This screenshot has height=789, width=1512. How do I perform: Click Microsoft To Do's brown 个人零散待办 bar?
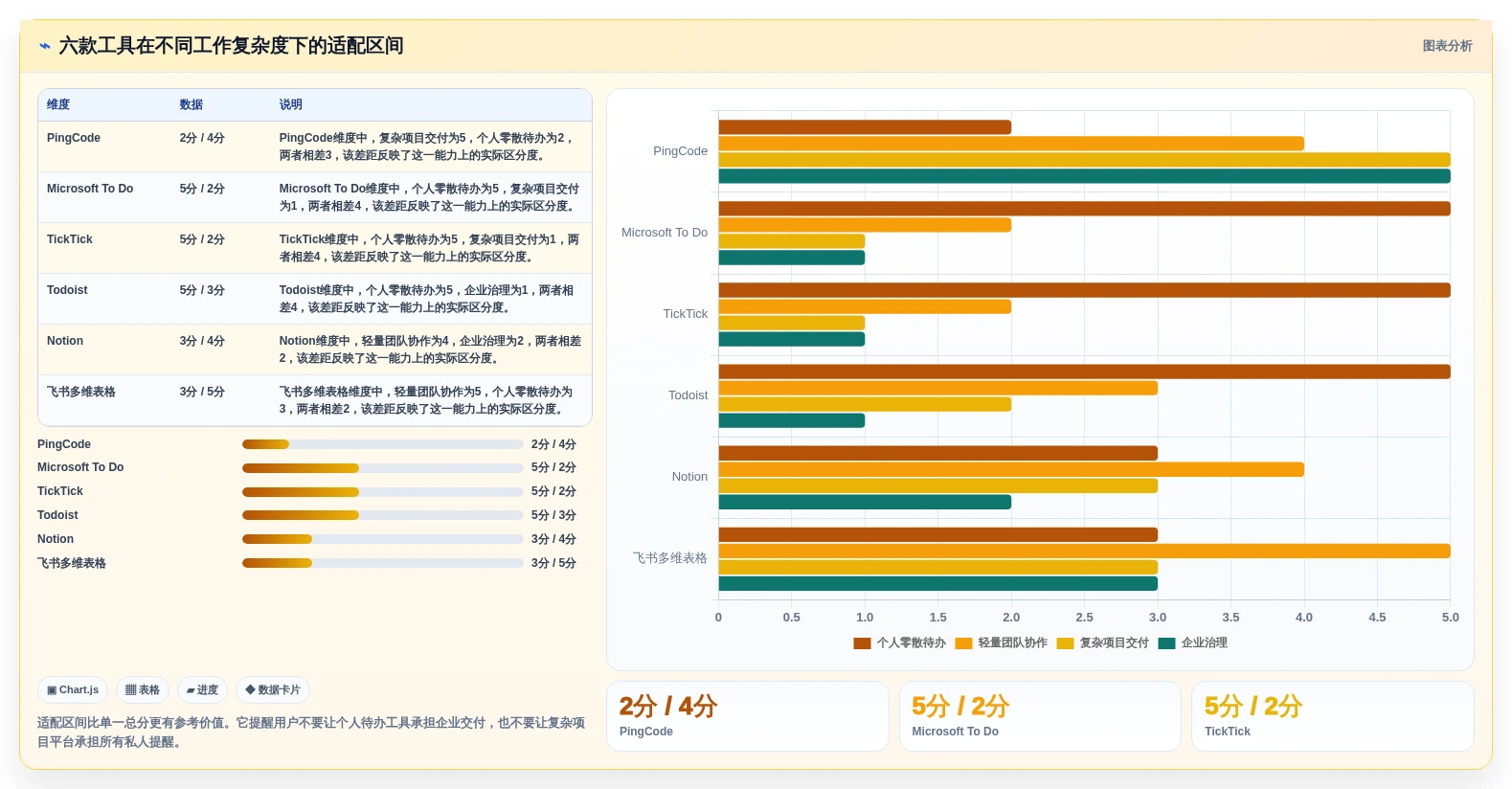[1084, 209]
